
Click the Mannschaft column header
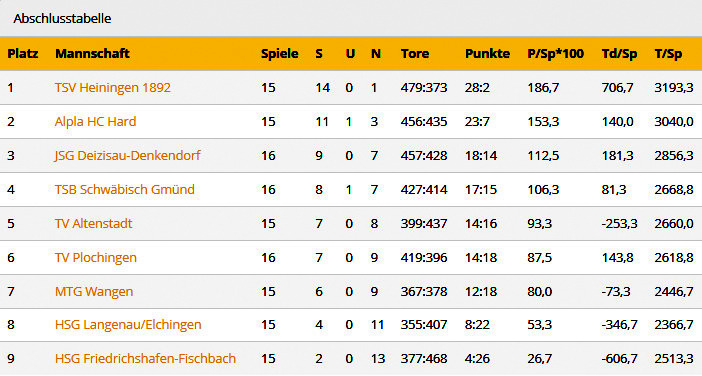[x=92, y=54]
